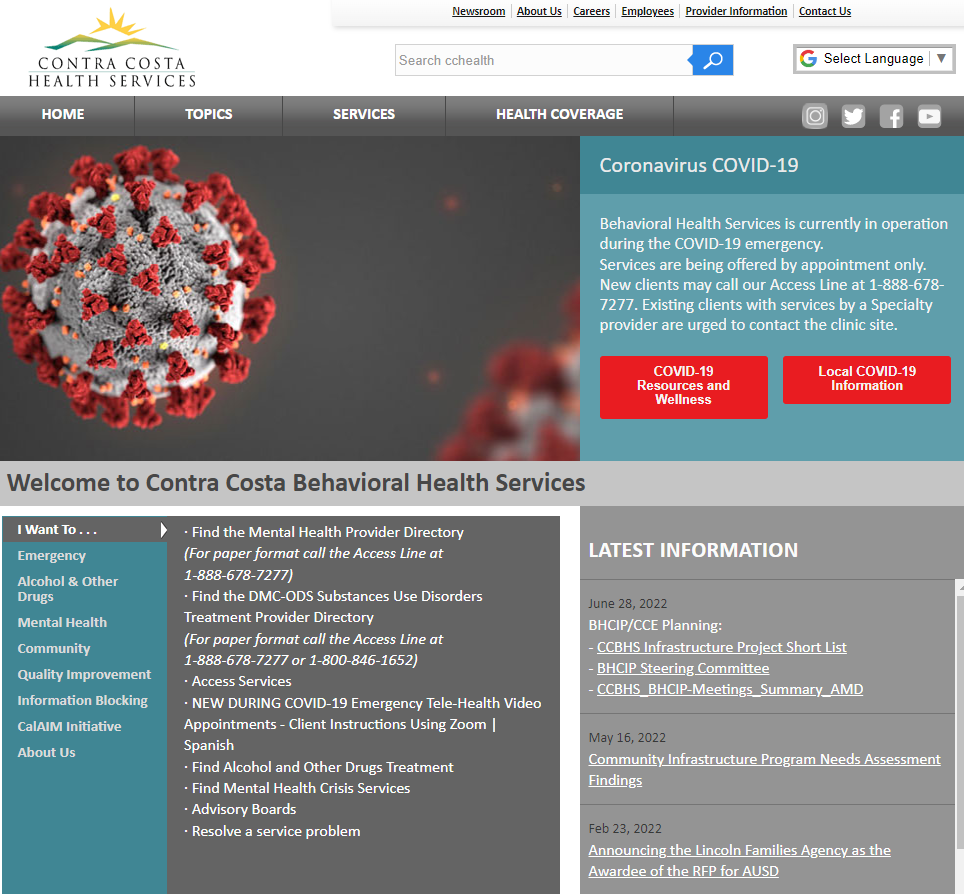Click the Google G translate icon

pos(808,58)
